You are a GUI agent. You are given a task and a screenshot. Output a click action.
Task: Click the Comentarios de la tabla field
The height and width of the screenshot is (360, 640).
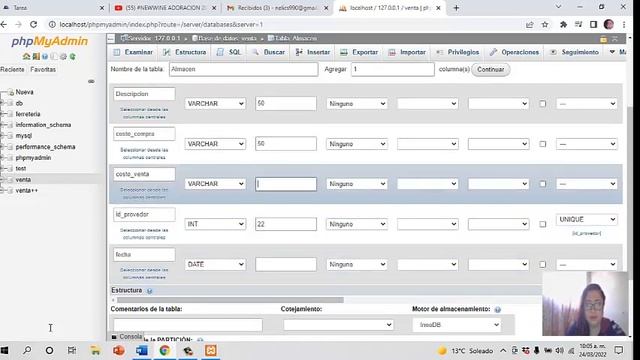coord(188,325)
